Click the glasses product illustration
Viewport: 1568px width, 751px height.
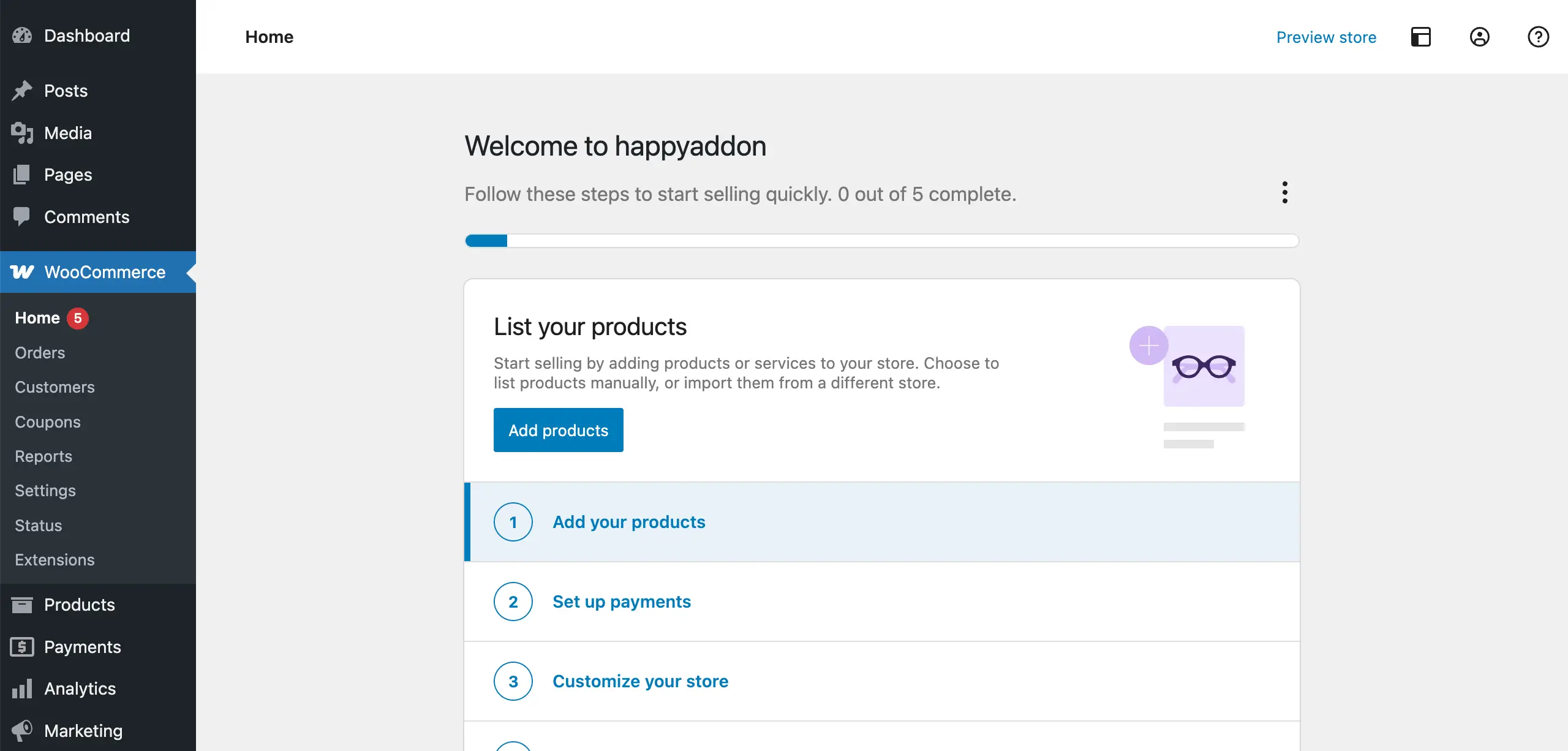(x=1204, y=366)
